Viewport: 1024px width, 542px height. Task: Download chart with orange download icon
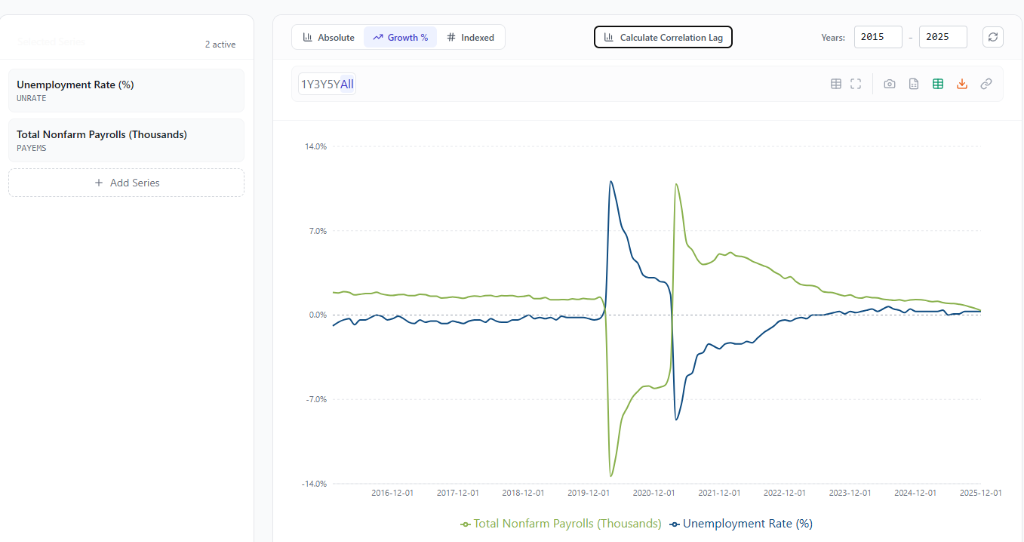point(962,84)
